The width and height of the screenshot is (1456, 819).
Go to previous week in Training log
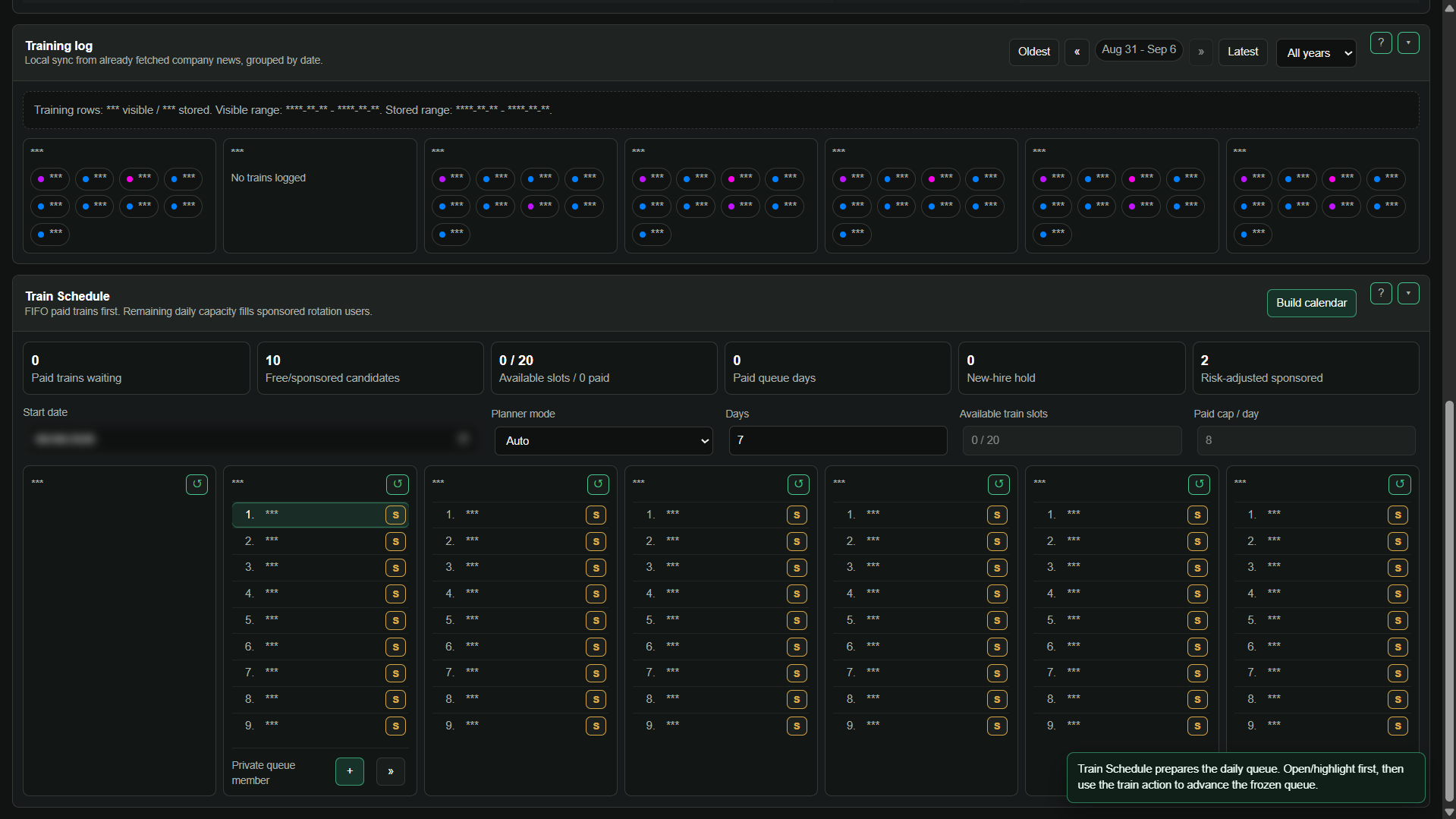1077,52
